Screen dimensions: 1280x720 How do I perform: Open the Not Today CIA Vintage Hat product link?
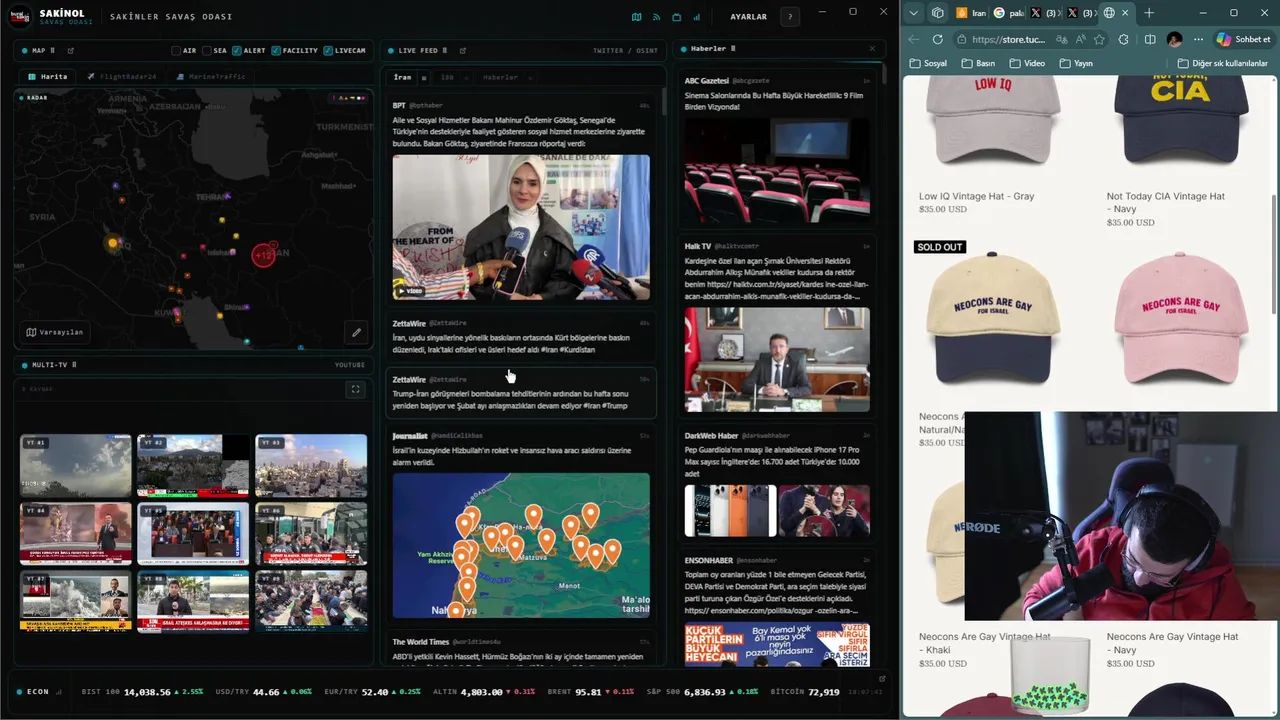(x=1165, y=202)
